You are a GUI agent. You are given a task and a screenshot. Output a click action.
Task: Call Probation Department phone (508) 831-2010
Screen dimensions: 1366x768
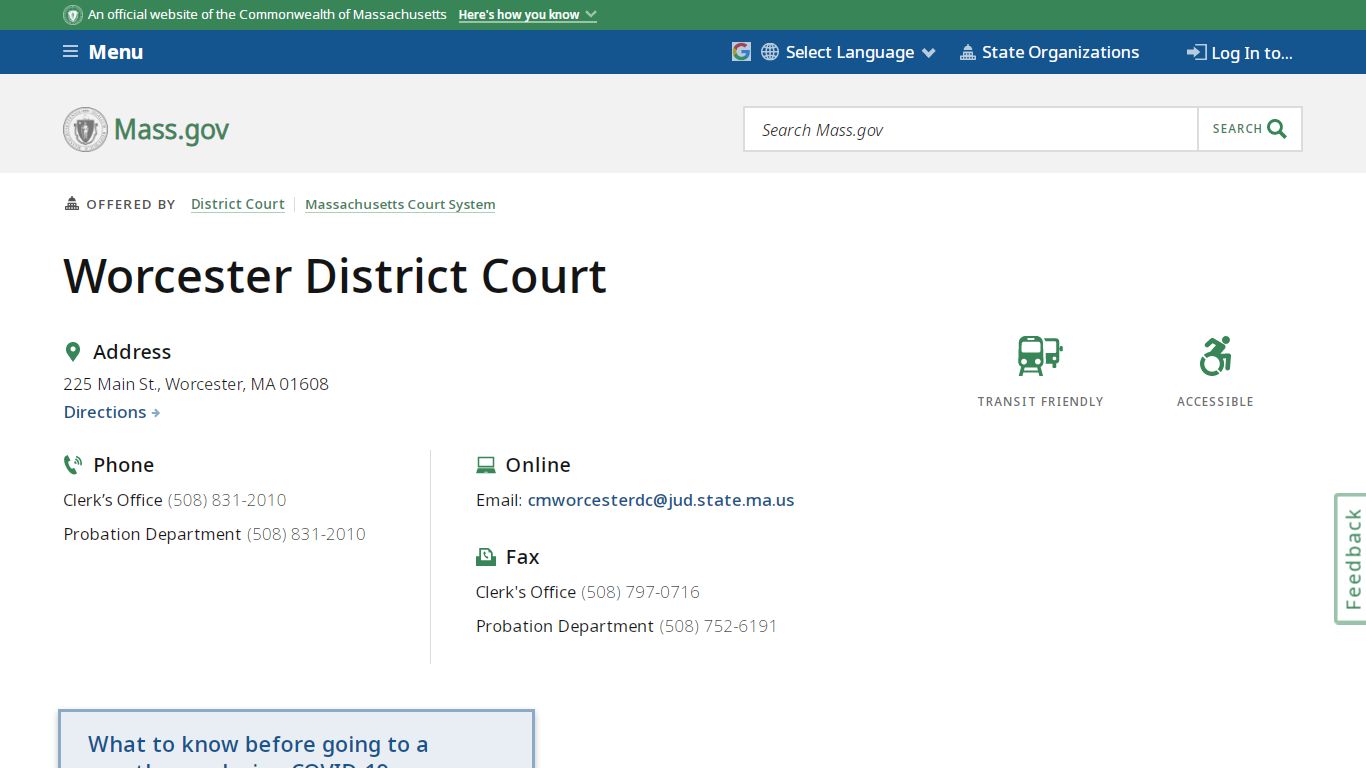(x=306, y=534)
